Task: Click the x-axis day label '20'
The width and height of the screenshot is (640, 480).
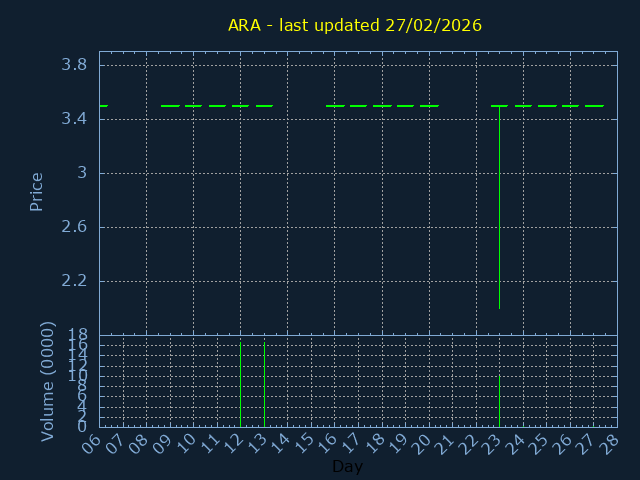Action: coord(422,442)
